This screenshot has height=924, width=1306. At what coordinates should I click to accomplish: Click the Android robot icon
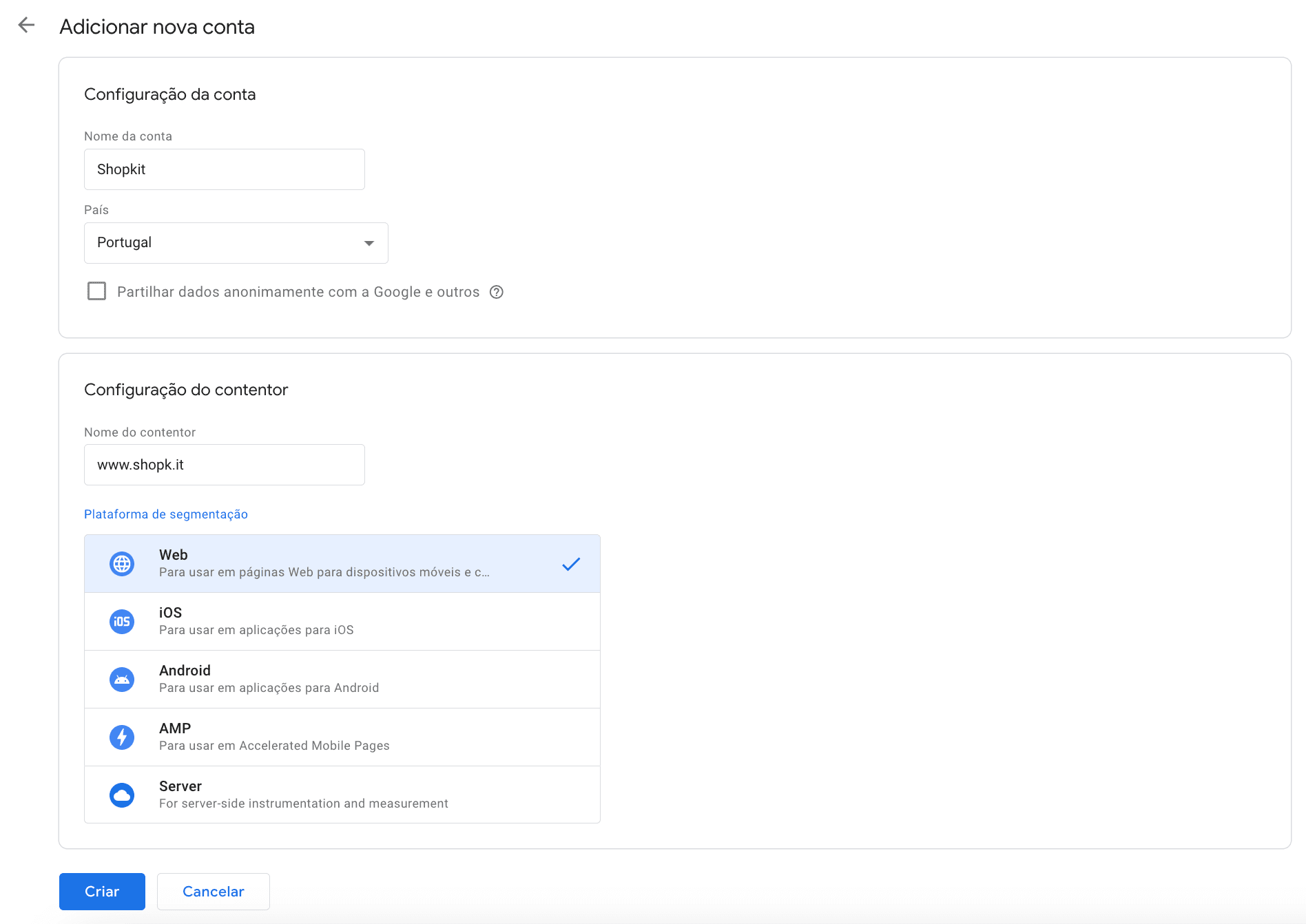pyautogui.click(x=122, y=680)
